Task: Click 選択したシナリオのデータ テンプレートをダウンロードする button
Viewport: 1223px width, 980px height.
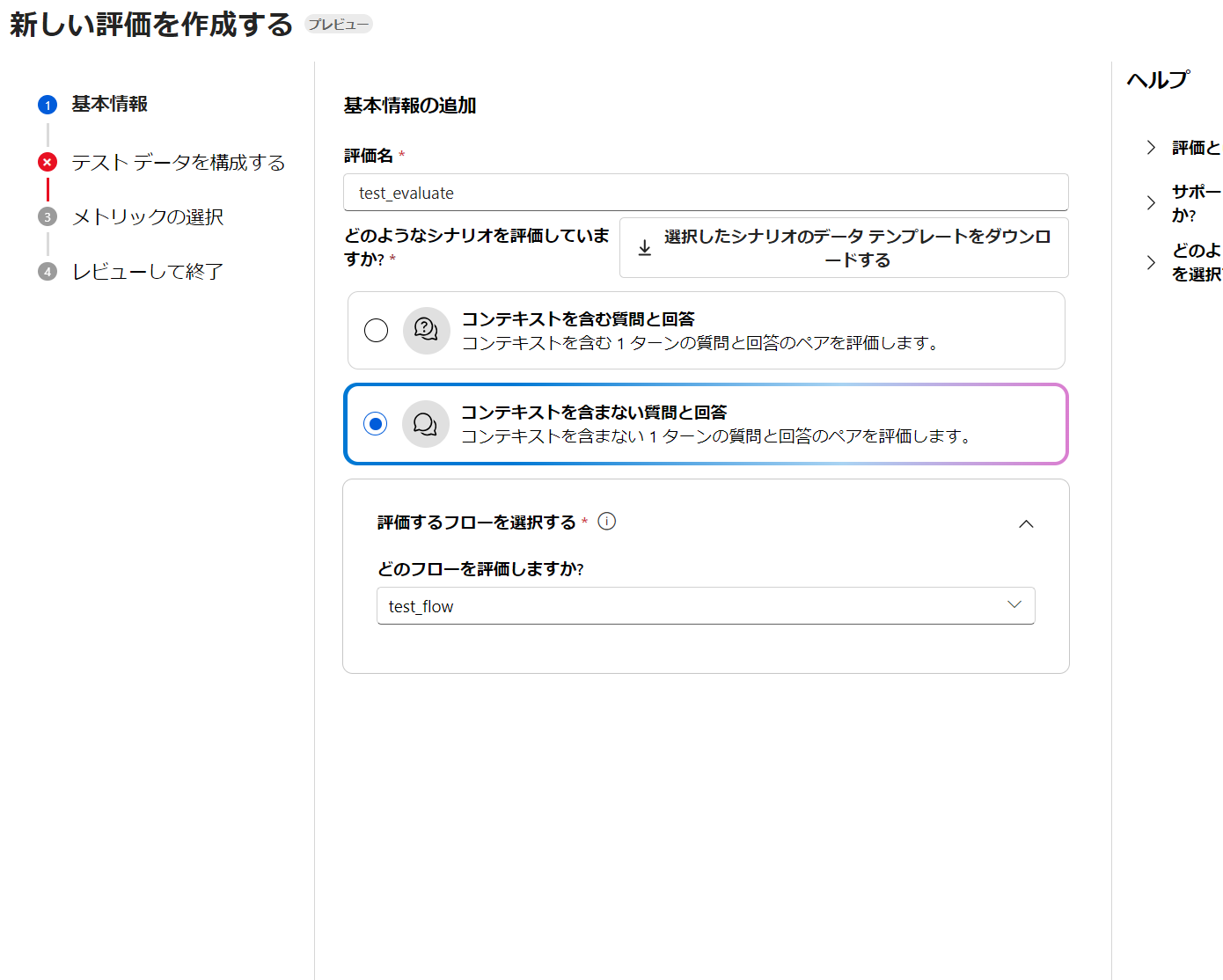Action: click(844, 248)
